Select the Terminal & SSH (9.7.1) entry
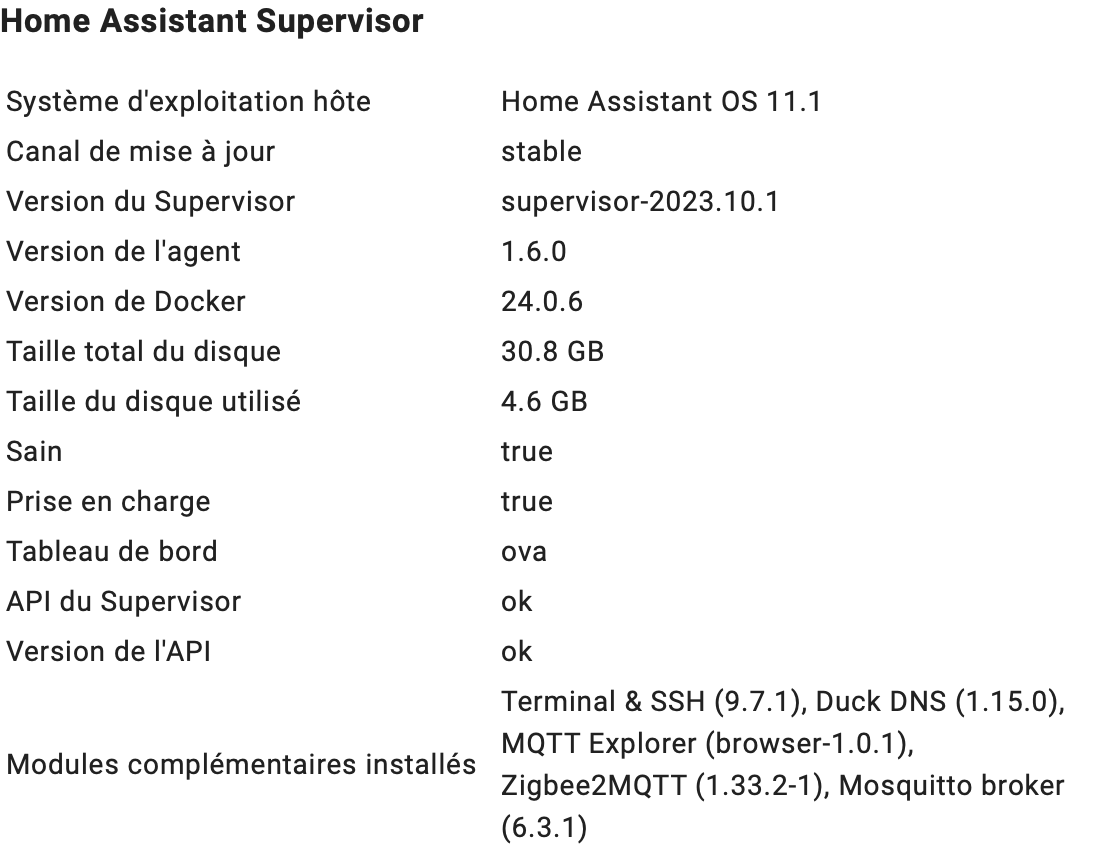This screenshot has width=1094, height=860. 651,702
